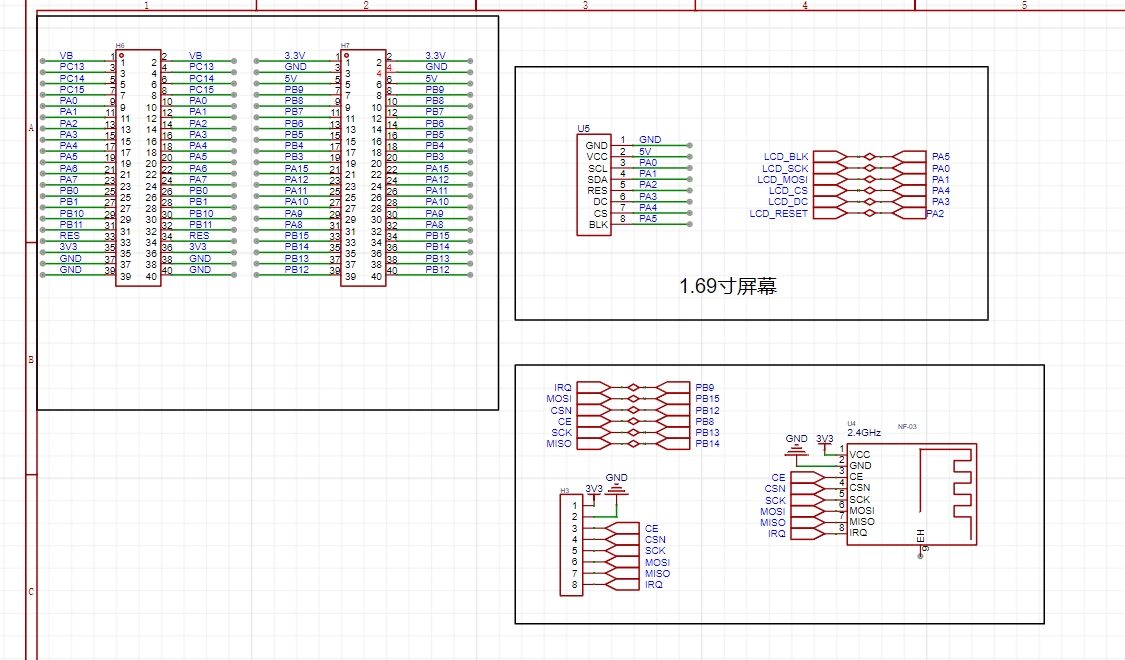This screenshot has width=1125, height=660.
Task: Click the IRQ label next to H3 pin 8
Action: click(654, 585)
